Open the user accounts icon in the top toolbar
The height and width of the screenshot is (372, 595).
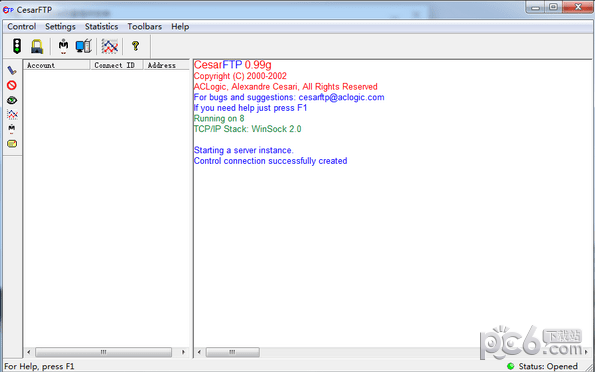click(x=63, y=46)
